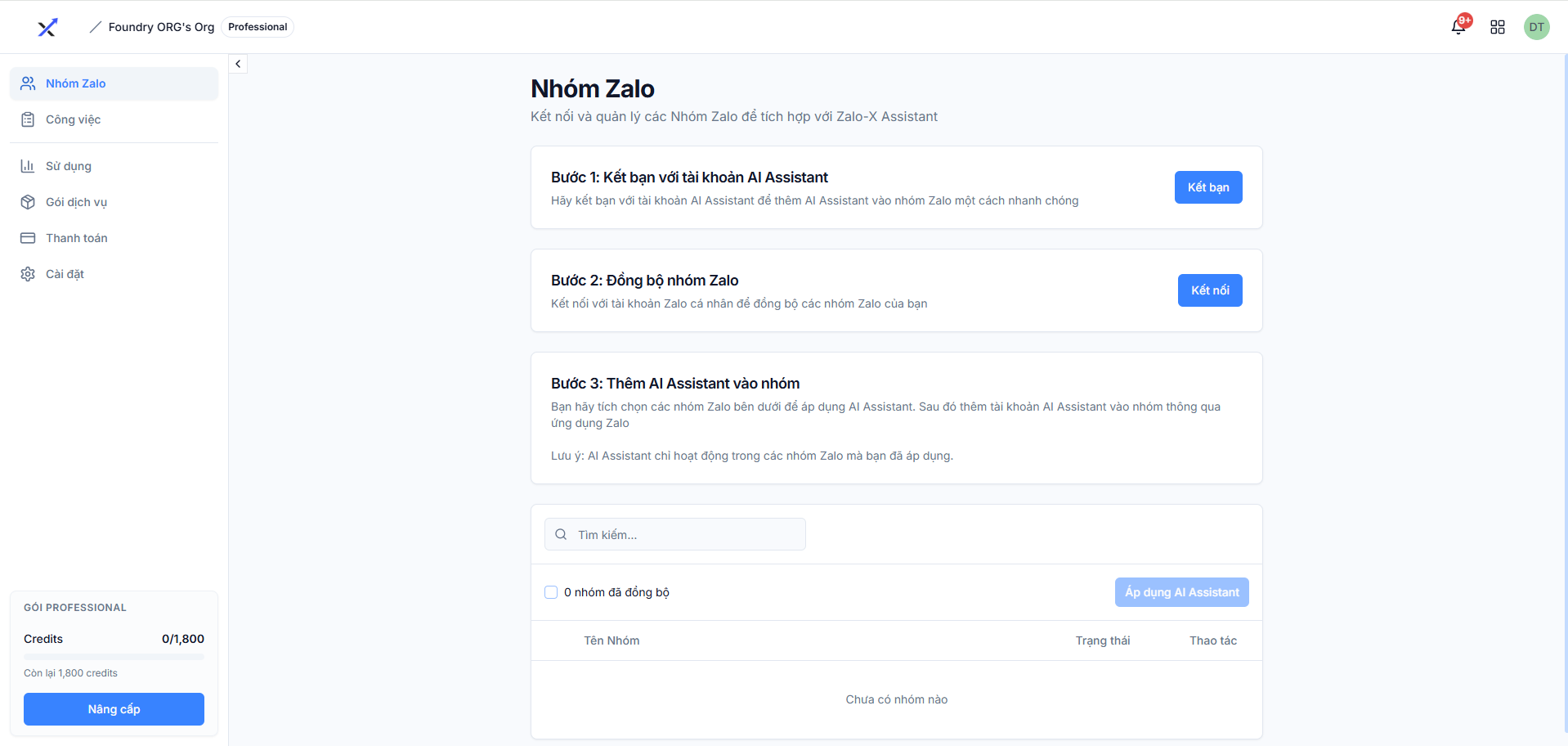Image resolution: width=1568 pixels, height=746 pixels.
Task: Open the notifications bell
Action: click(1458, 27)
